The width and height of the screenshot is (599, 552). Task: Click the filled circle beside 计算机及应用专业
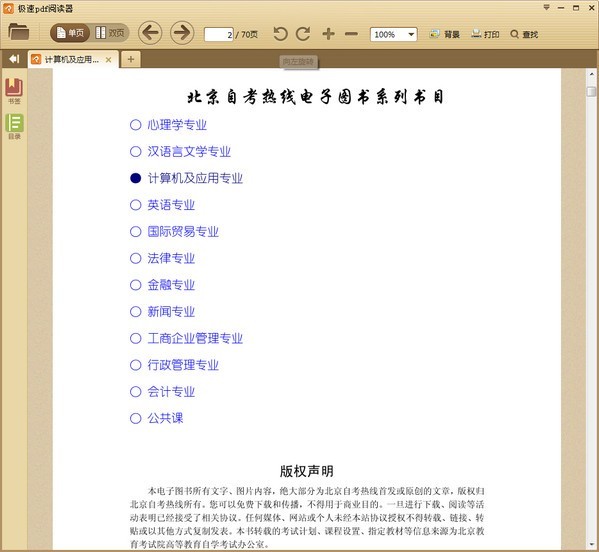click(x=136, y=178)
